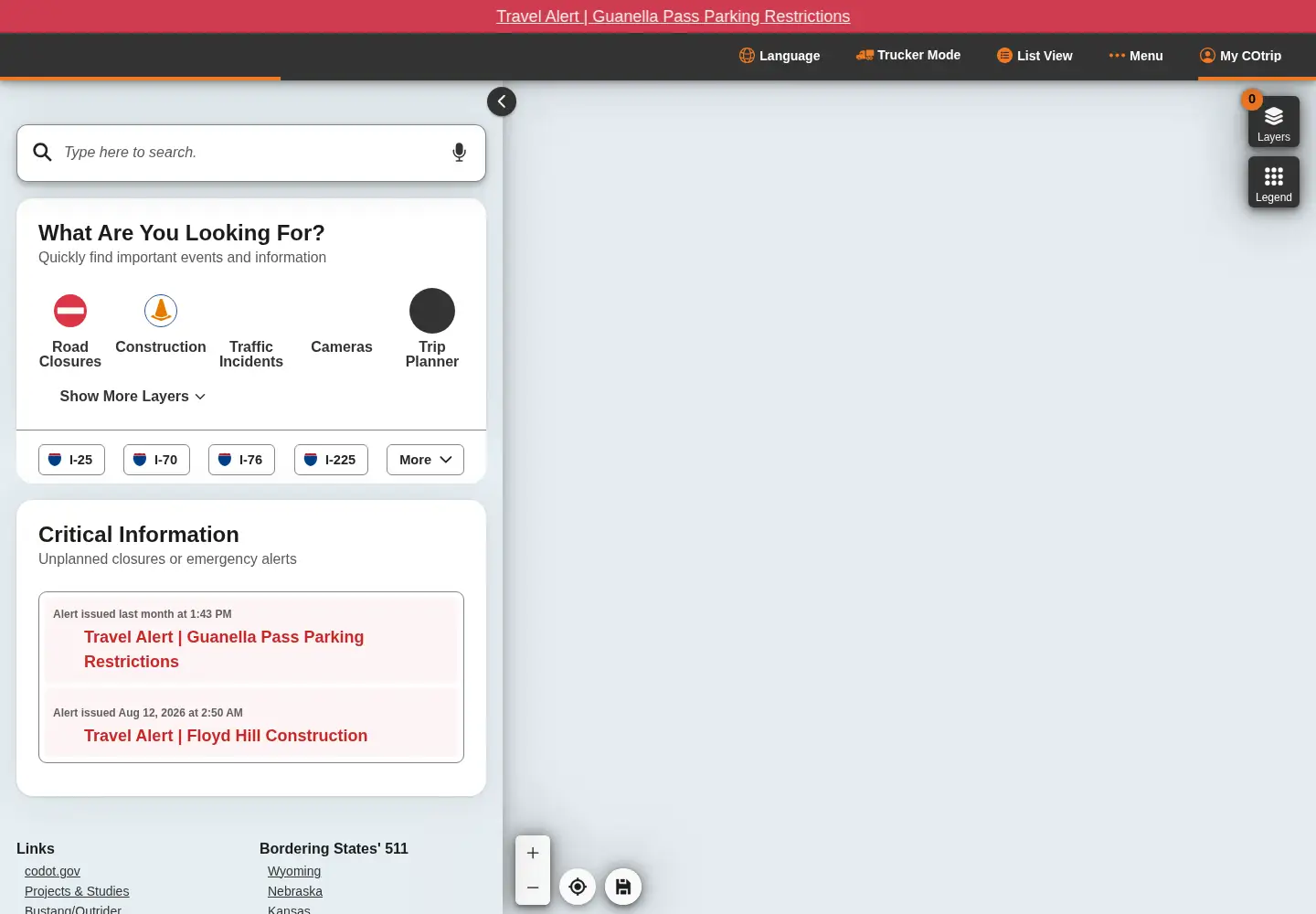Open Wyoming 511 link
The image size is (1316, 914).
[x=294, y=871]
